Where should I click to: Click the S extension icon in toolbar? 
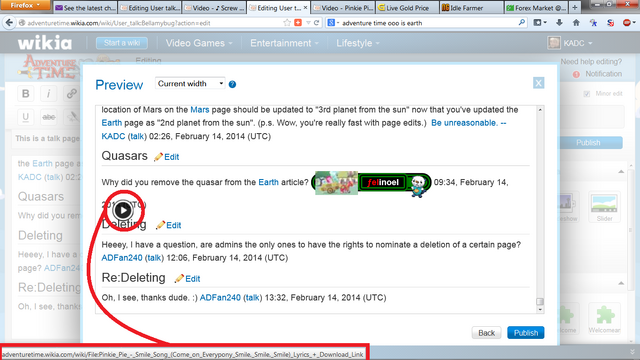[611, 23]
